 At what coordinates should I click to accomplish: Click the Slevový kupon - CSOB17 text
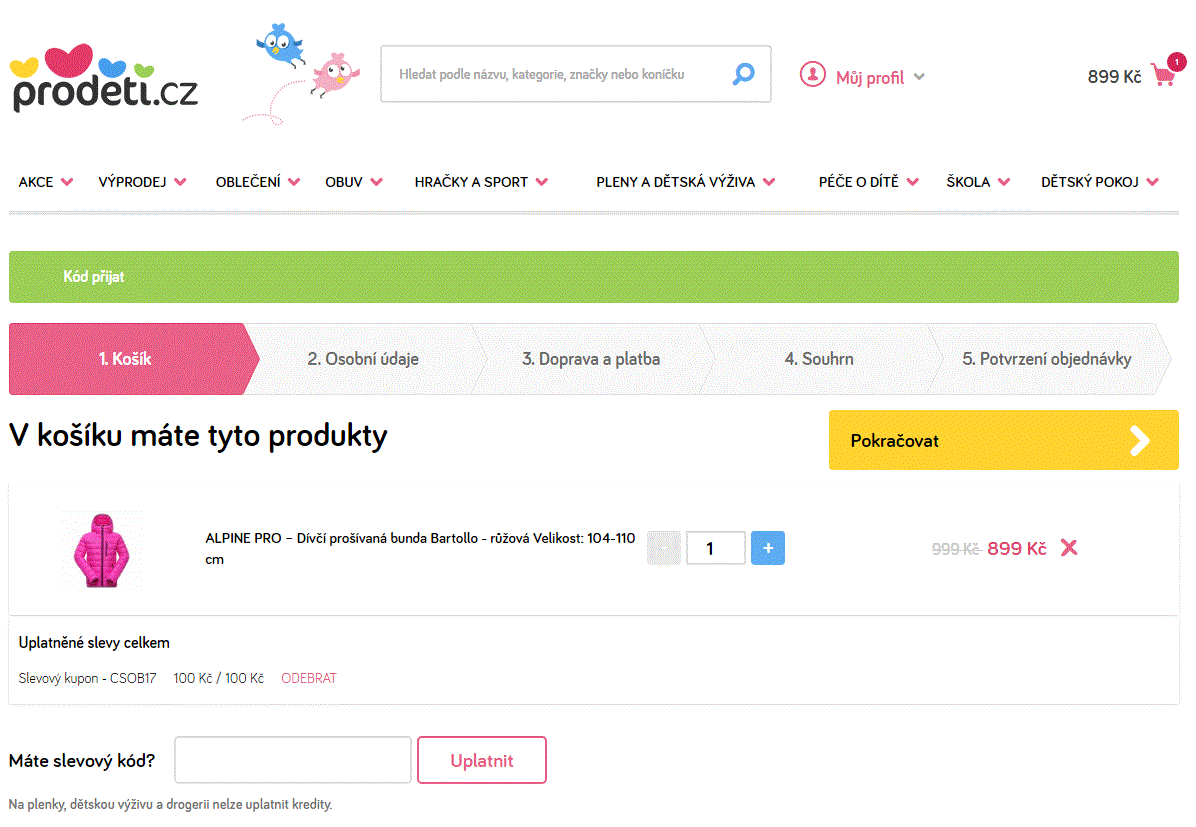[88, 678]
